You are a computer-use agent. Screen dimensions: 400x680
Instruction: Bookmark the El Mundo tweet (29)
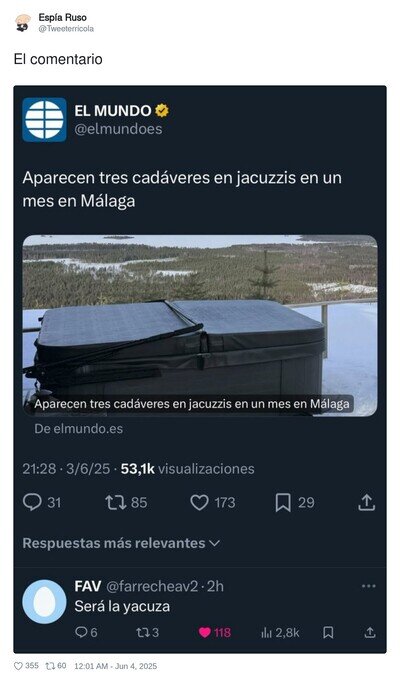[295, 503]
